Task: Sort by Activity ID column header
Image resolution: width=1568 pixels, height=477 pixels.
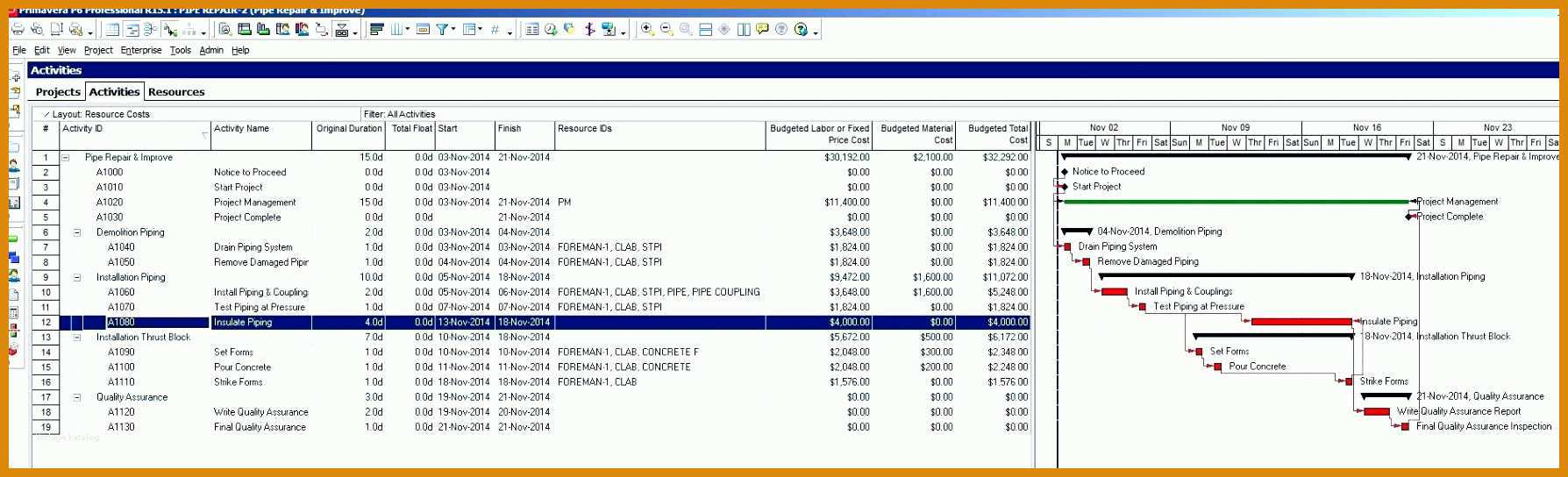Action: (135, 135)
